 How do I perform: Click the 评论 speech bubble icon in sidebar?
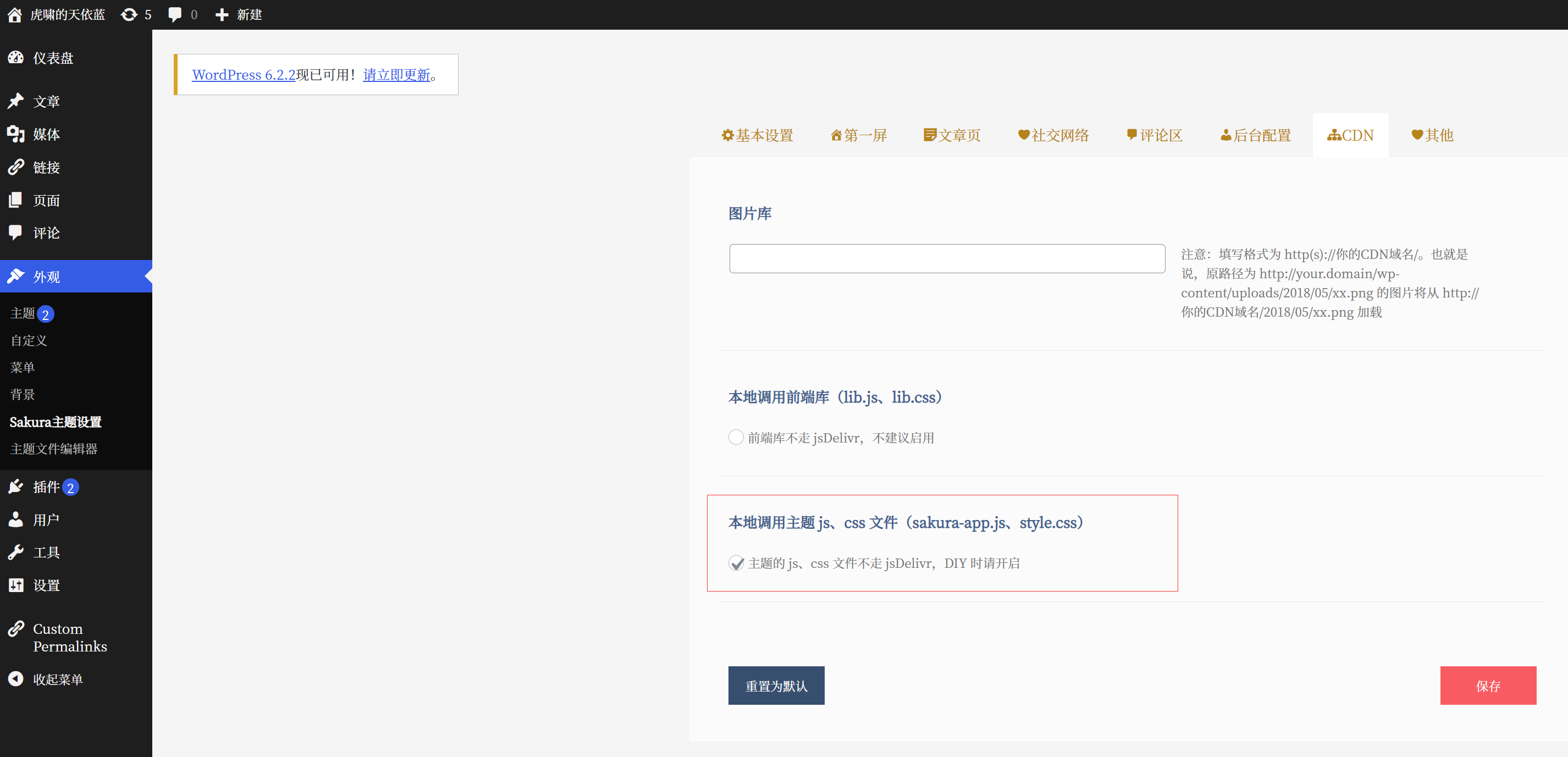pos(16,233)
